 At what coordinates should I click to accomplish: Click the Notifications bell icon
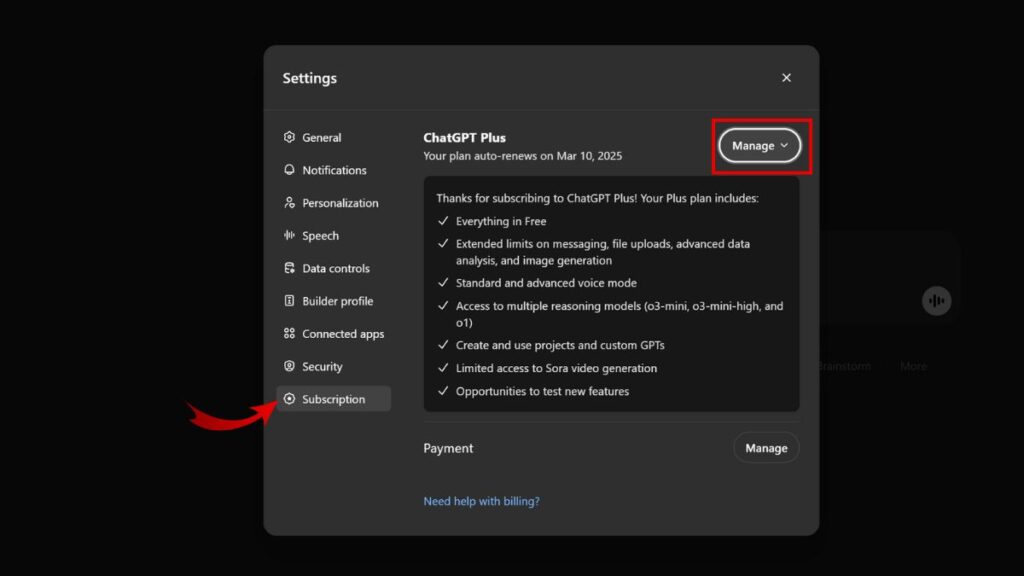coord(289,170)
